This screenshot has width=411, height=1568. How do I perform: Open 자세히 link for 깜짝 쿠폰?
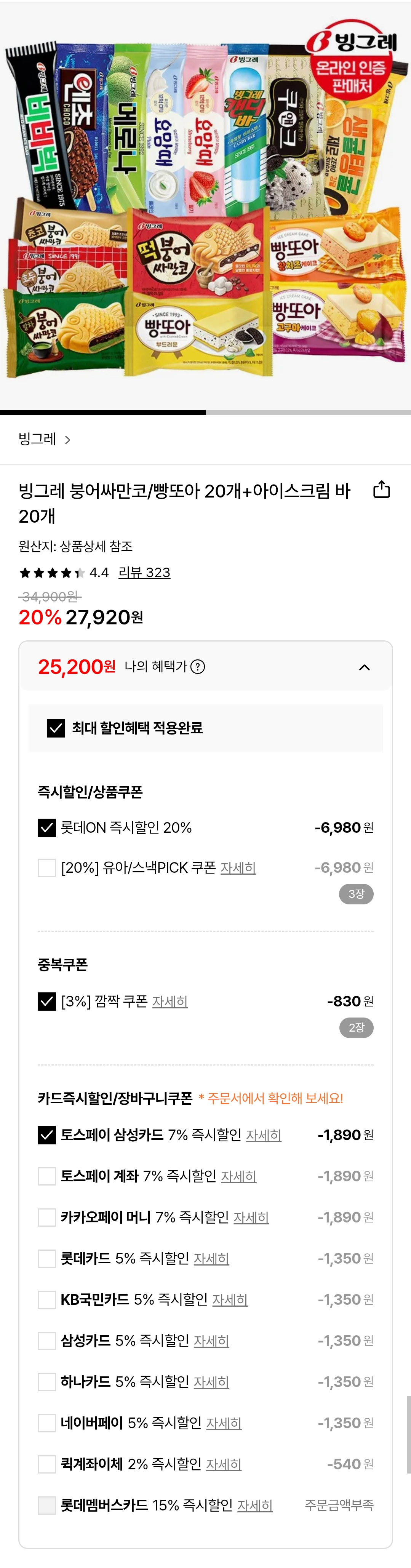point(170,1001)
